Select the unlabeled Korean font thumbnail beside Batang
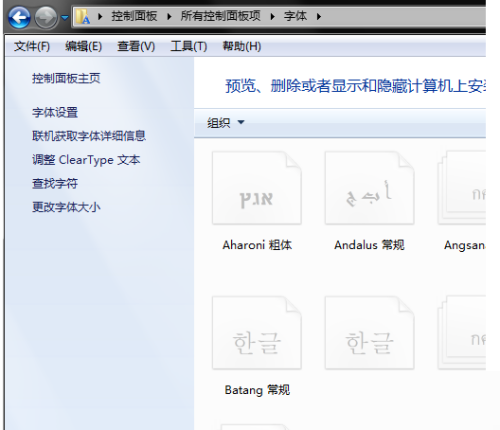The width and height of the screenshot is (500, 430). 369,333
